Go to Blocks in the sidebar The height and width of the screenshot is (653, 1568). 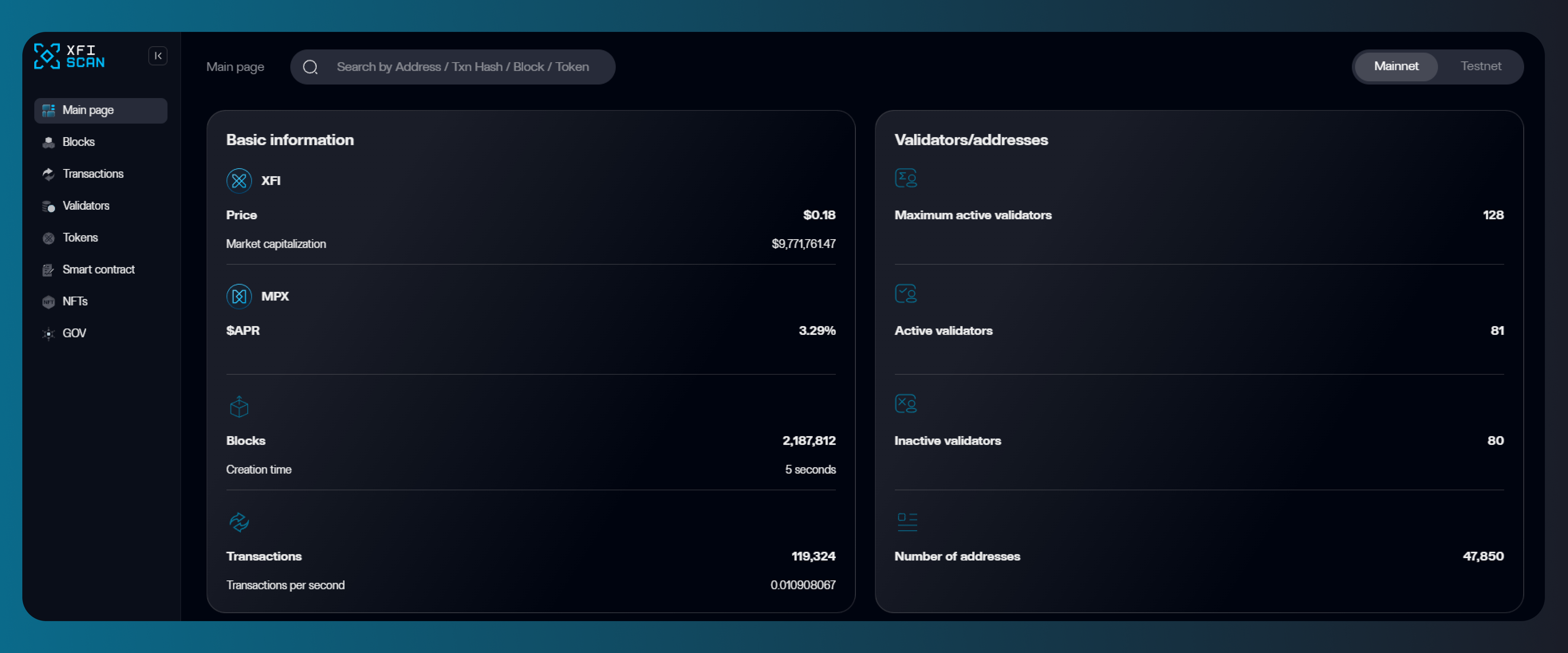click(79, 142)
